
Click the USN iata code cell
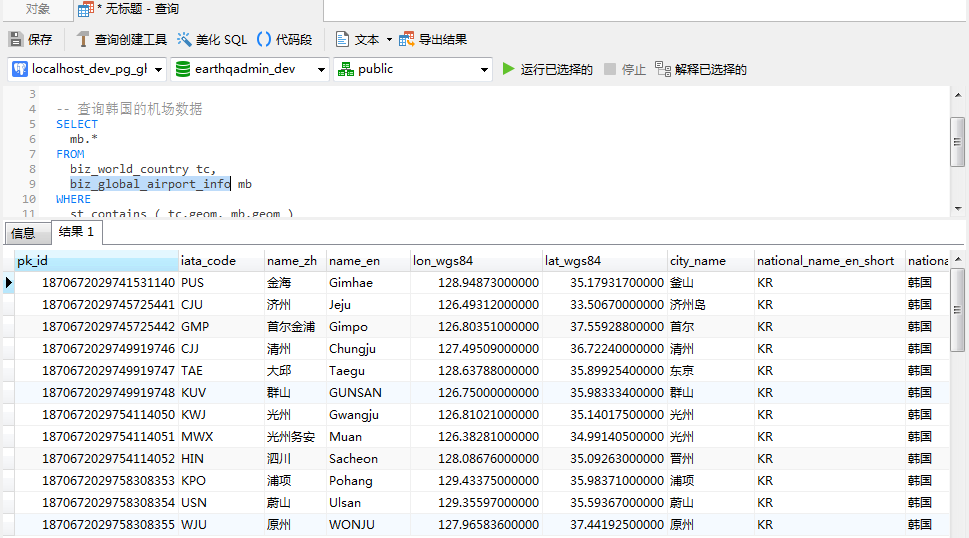(x=221, y=503)
